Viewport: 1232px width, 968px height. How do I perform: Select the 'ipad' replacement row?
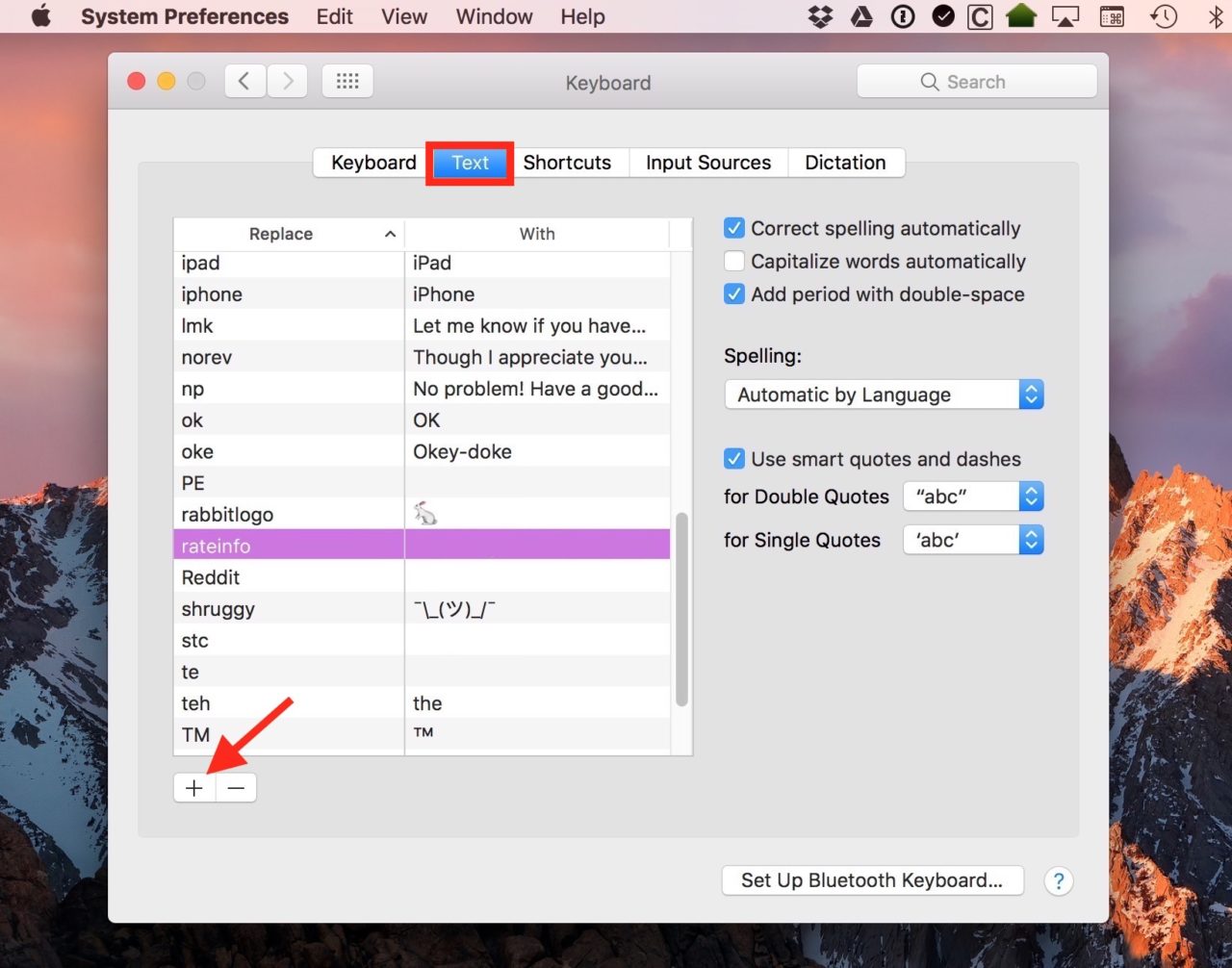tap(422, 263)
